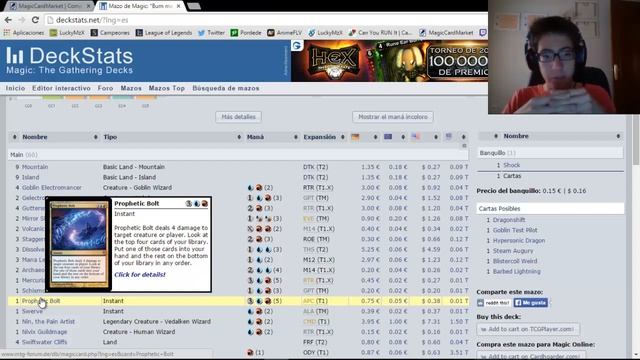Click the 'Click for details!' popup link
The height and width of the screenshot is (360, 640).
click(140, 275)
